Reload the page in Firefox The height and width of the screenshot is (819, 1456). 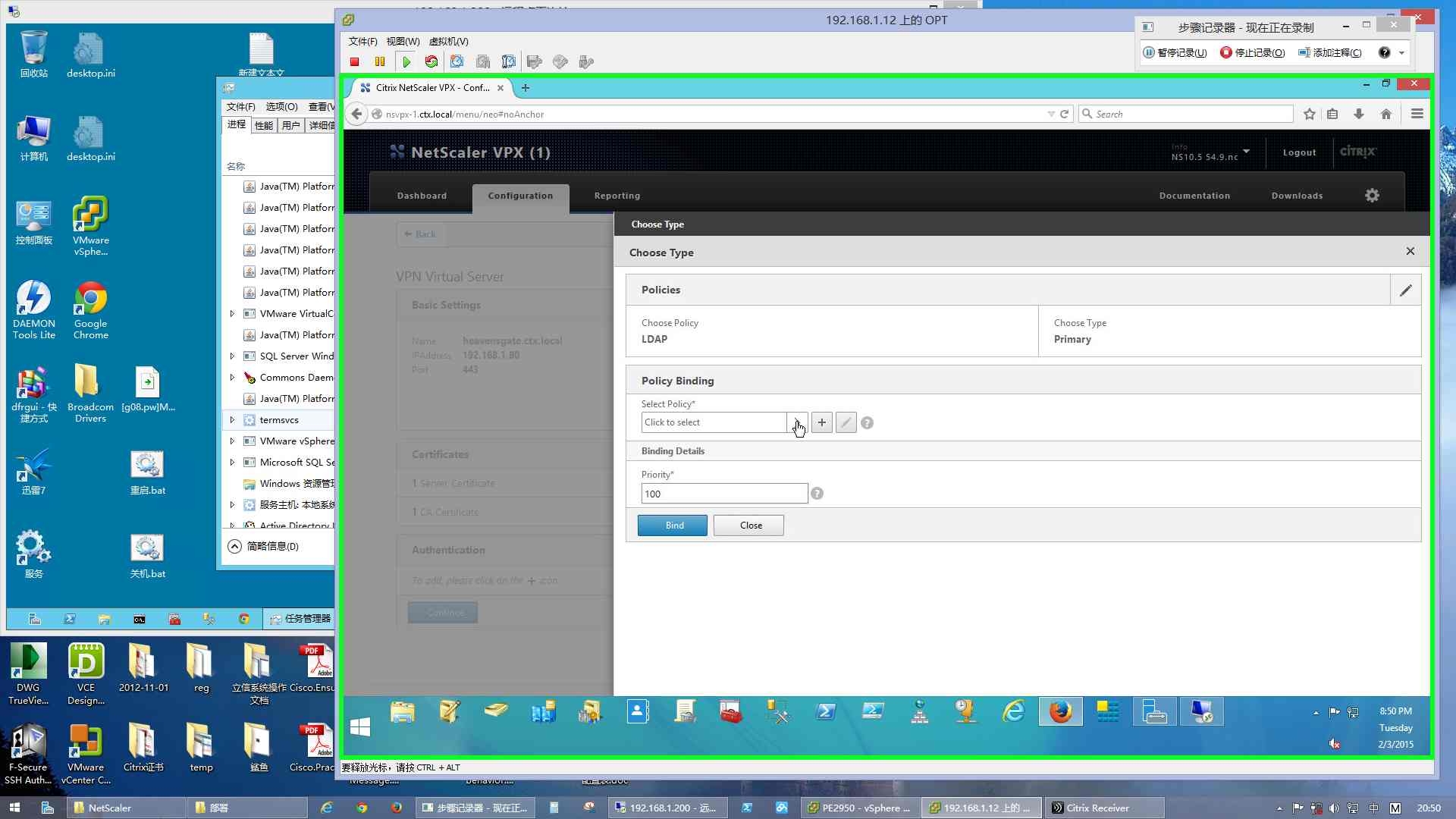click(x=1065, y=114)
